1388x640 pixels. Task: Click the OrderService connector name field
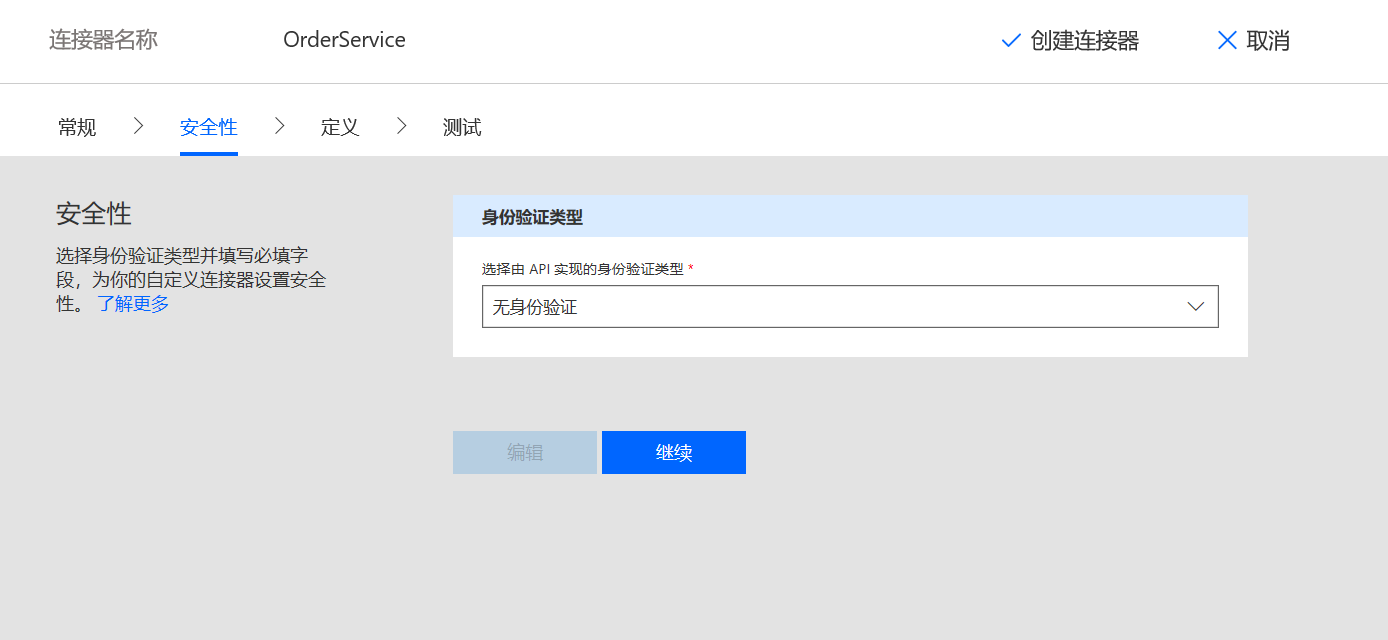click(344, 40)
